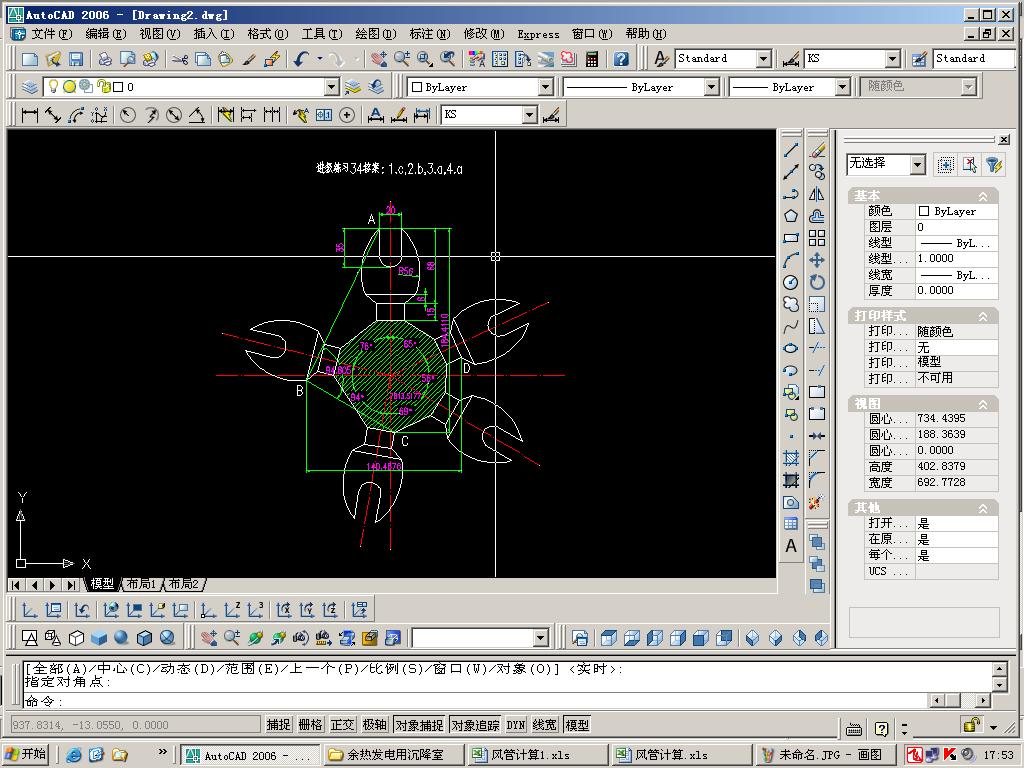Click the Move modify tool
1024x768 pixels.
click(817, 260)
